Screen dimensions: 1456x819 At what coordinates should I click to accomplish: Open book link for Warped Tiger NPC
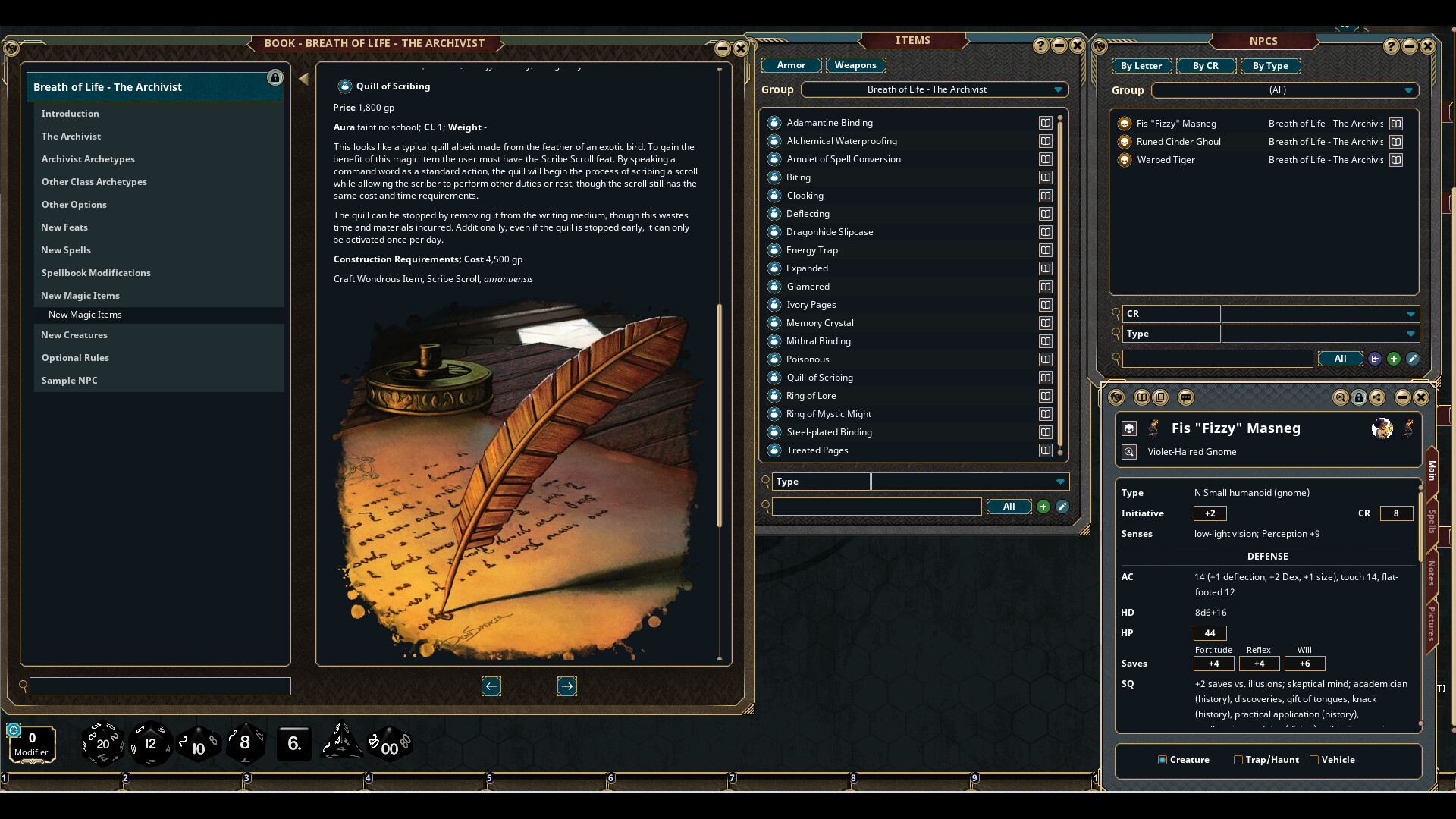click(1396, 160)
